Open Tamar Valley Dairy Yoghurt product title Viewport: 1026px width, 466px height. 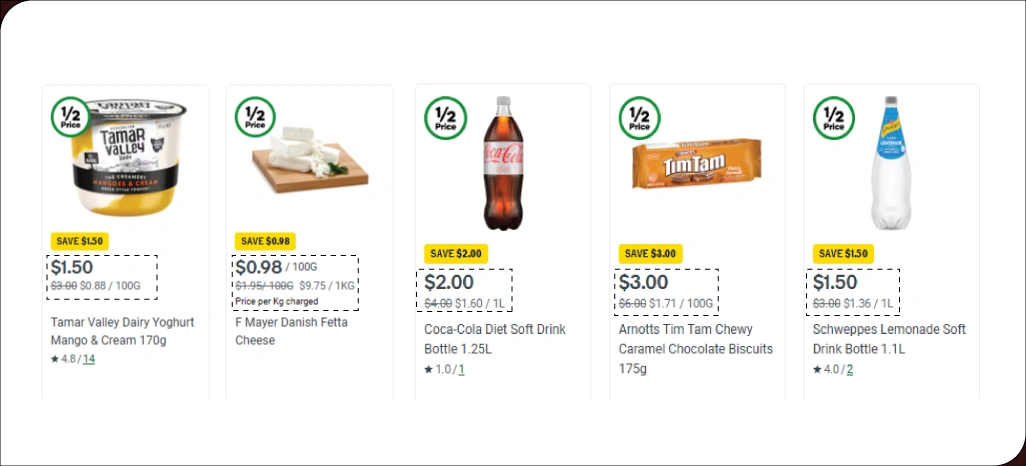pos(122,331)
